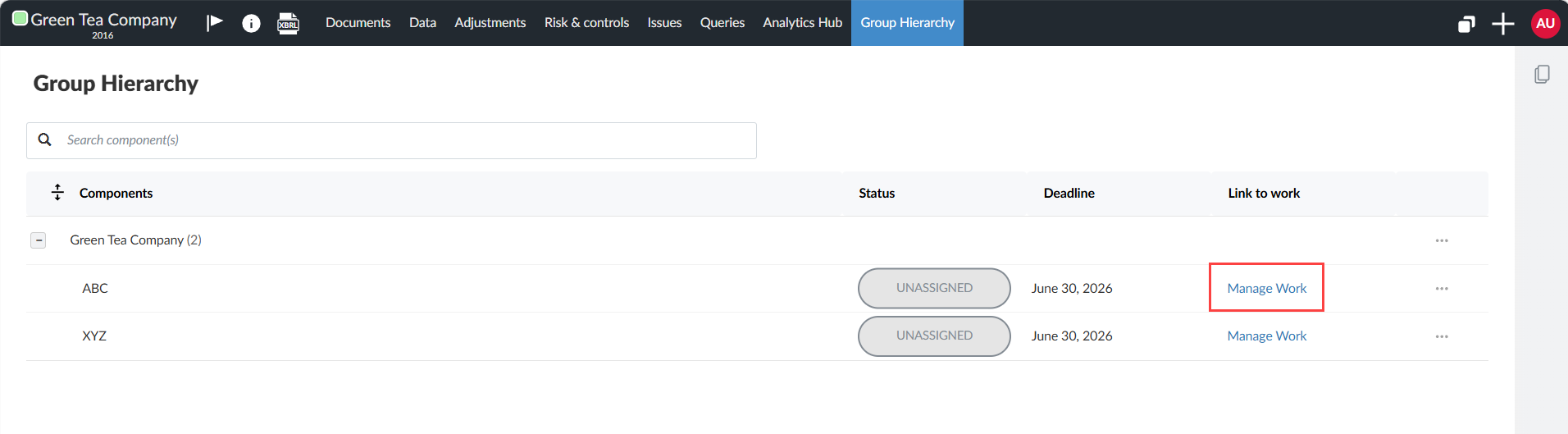Click the flag icon in top bar
The image size is (1568, 434).
(x=215, y=22)
